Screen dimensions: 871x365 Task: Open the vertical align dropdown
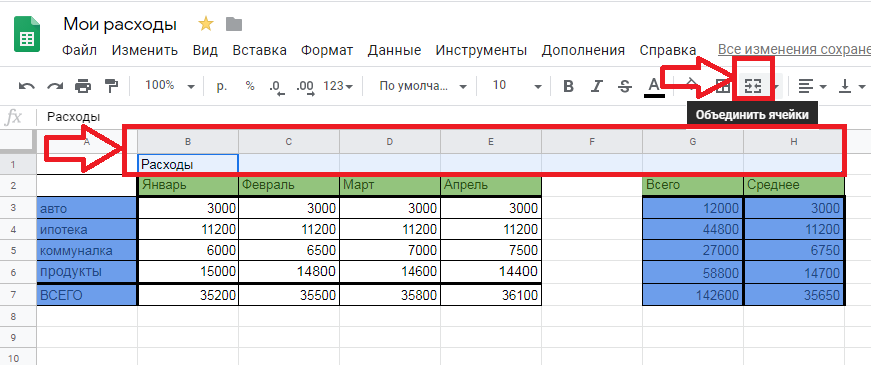(x=852, y=86)
